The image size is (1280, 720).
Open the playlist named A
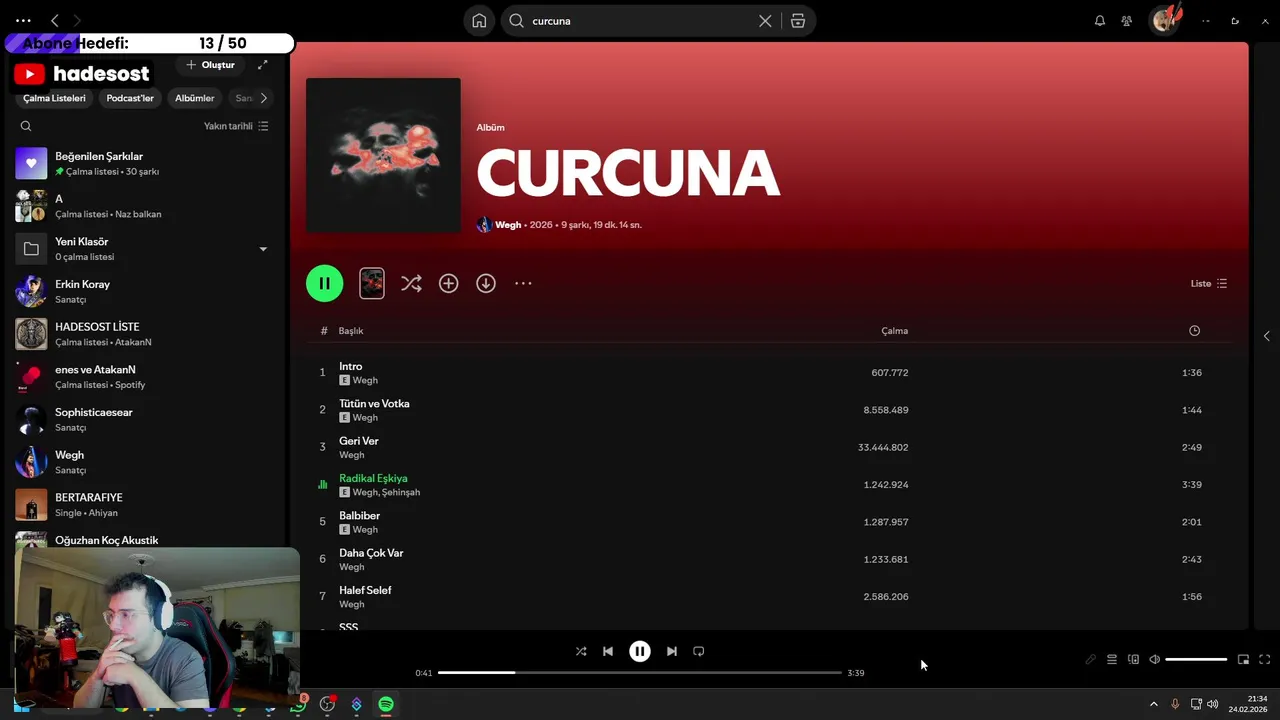click(x=143, y=206)
